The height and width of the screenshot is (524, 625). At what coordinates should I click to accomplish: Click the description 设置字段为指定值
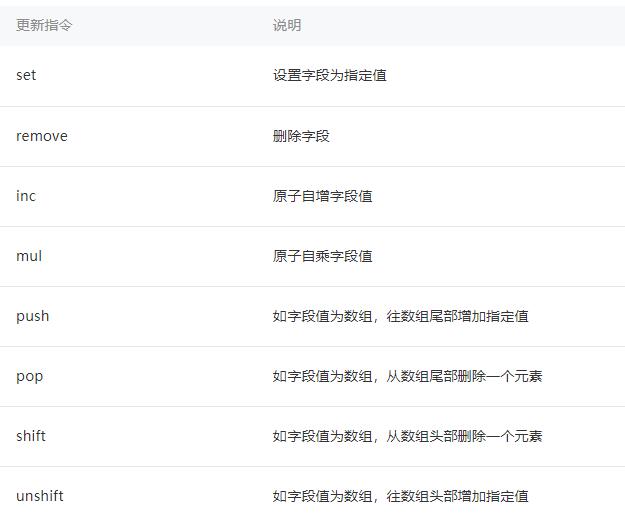329,75
